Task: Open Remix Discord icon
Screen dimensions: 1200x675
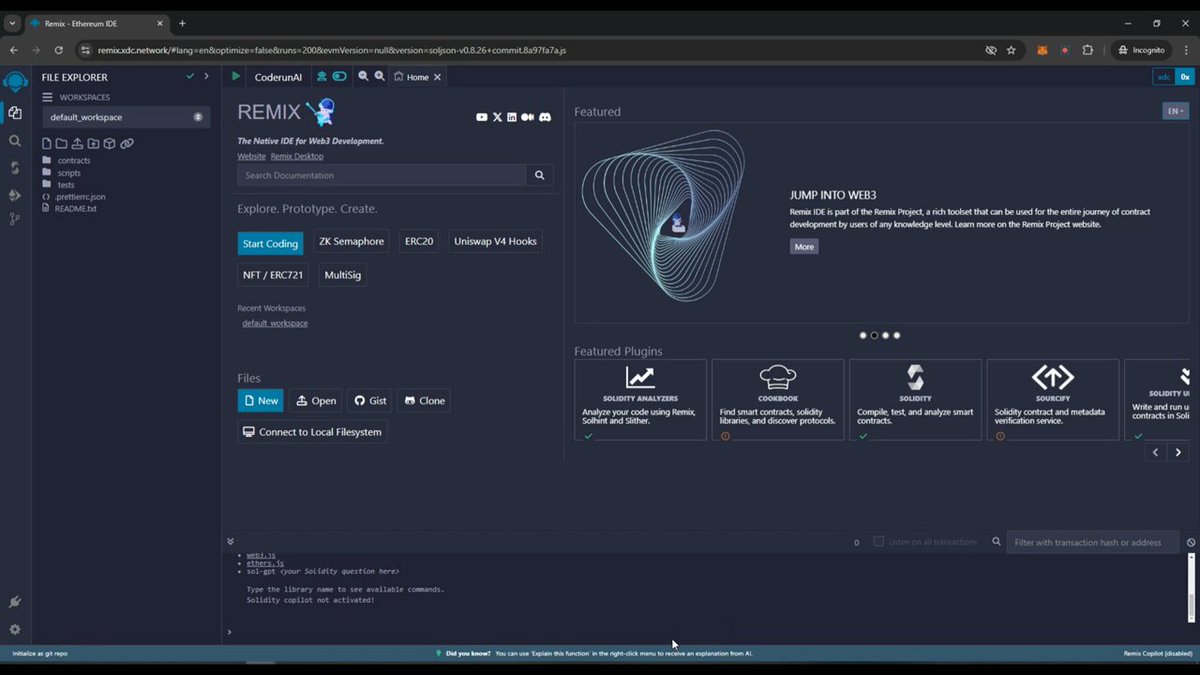Action: tap(545, 117)
